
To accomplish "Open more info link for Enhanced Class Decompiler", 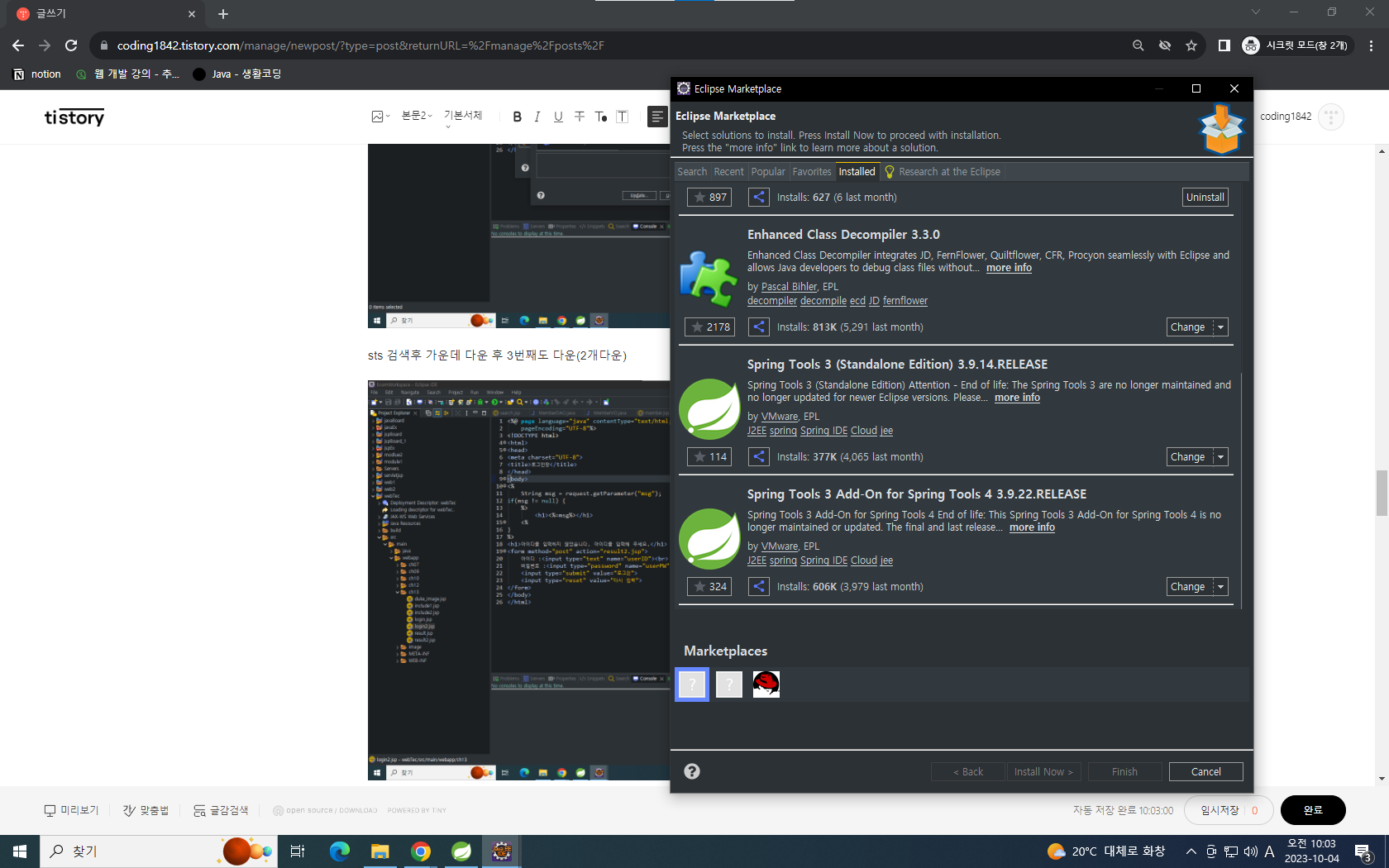I will coord(1009,268).
